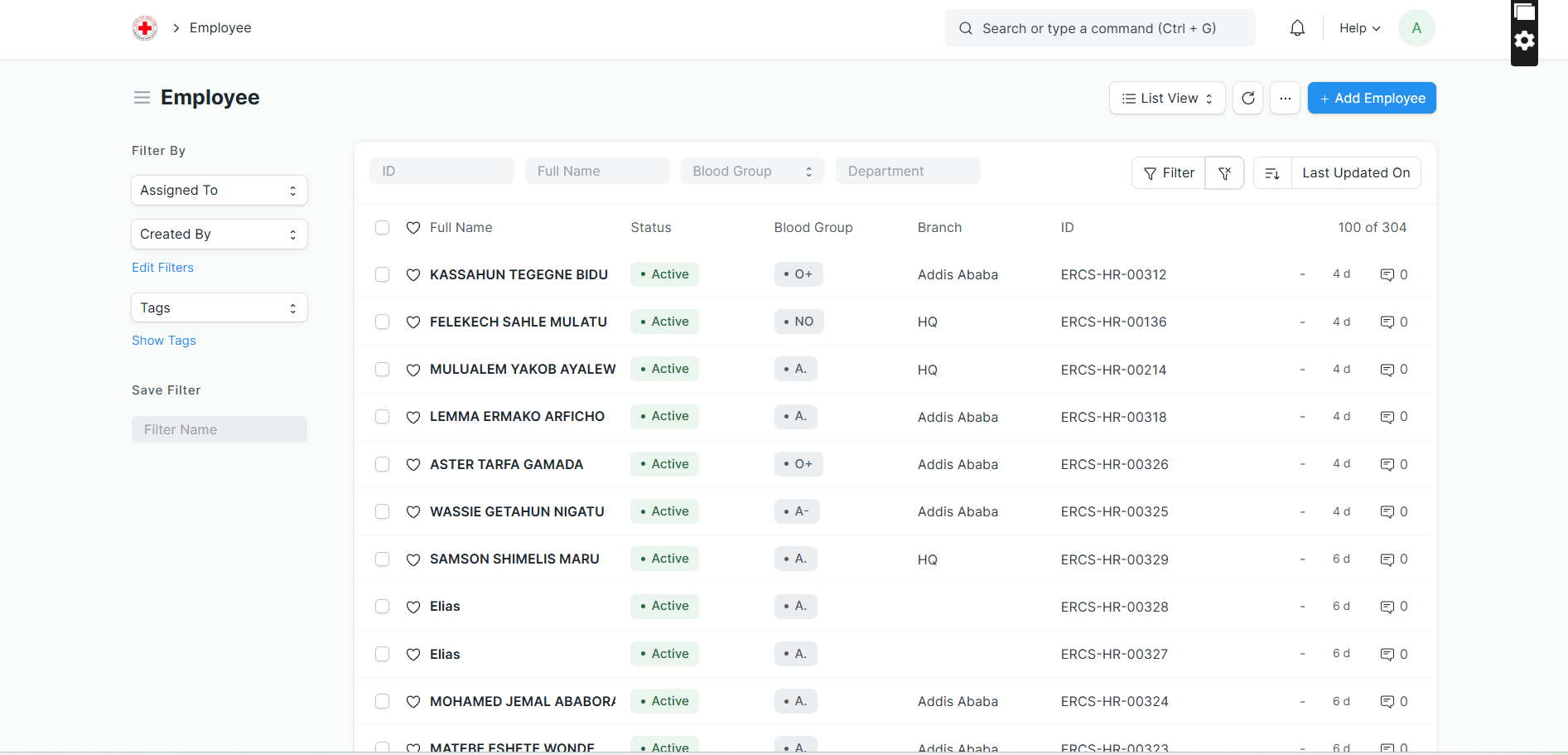Image resolution: width=1568 pixels, height=755 pixels.
Task: Focus the Filter Name input field
Action: 219,429
